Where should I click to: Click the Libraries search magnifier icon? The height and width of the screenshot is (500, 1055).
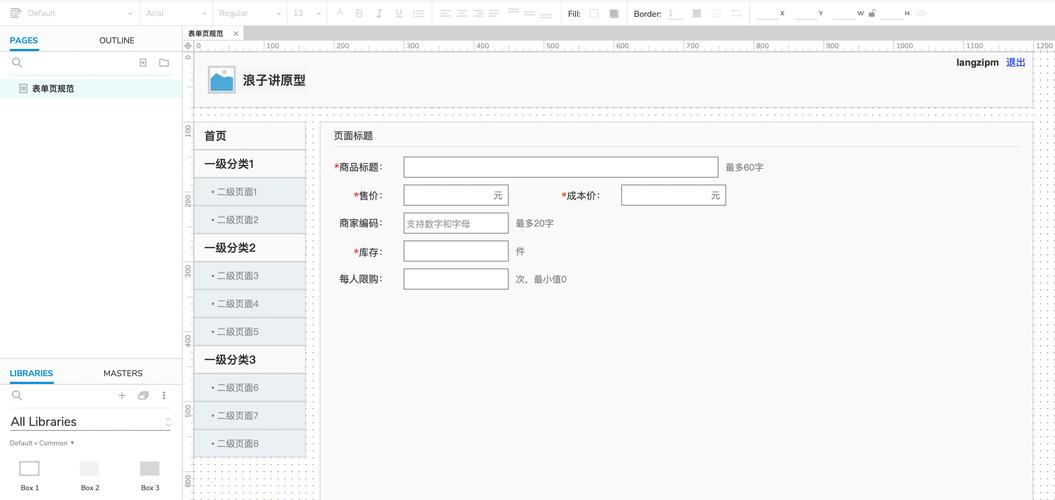tap(17, 395)
